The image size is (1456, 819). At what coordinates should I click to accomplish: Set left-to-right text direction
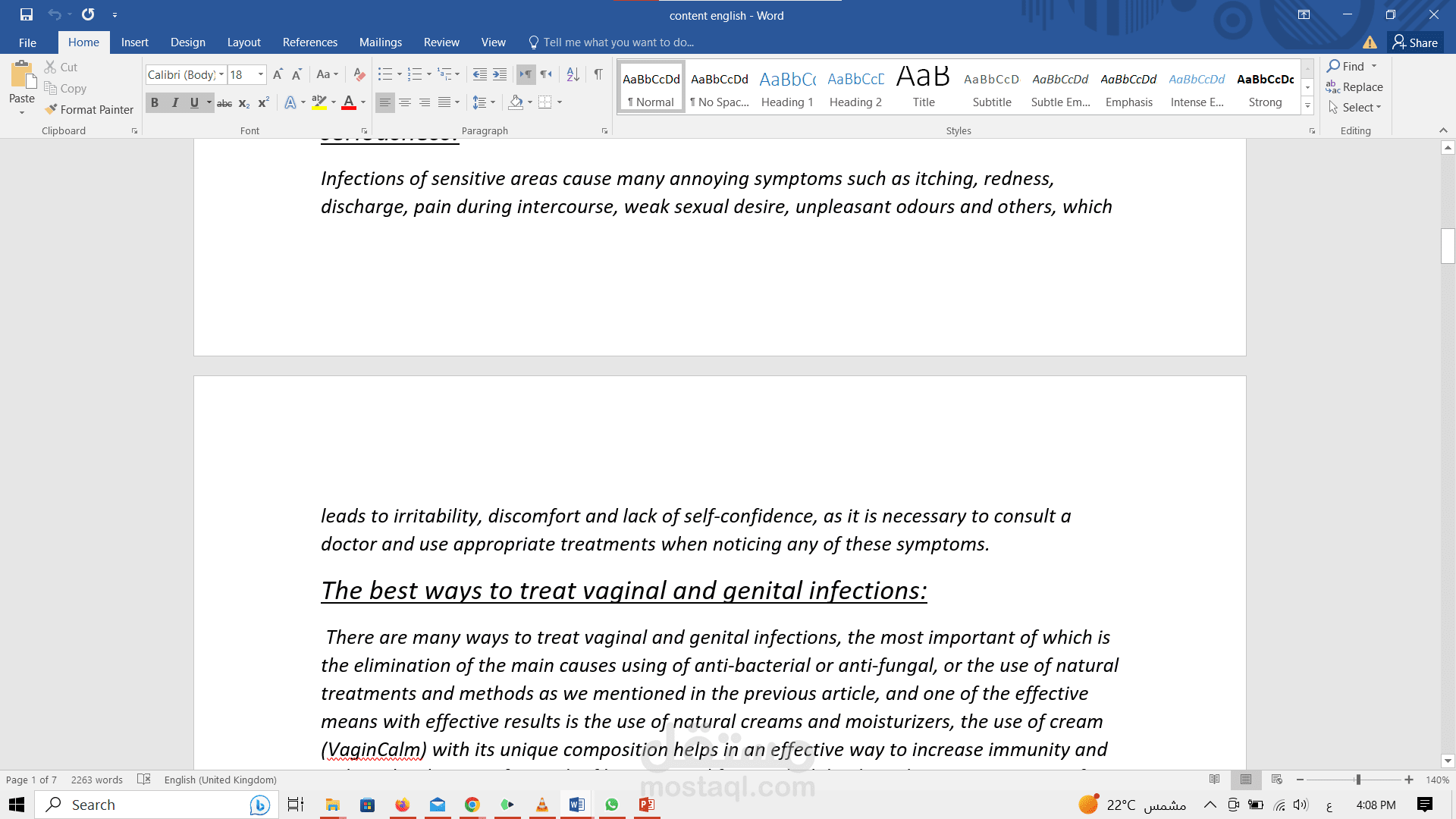[526, 74]
